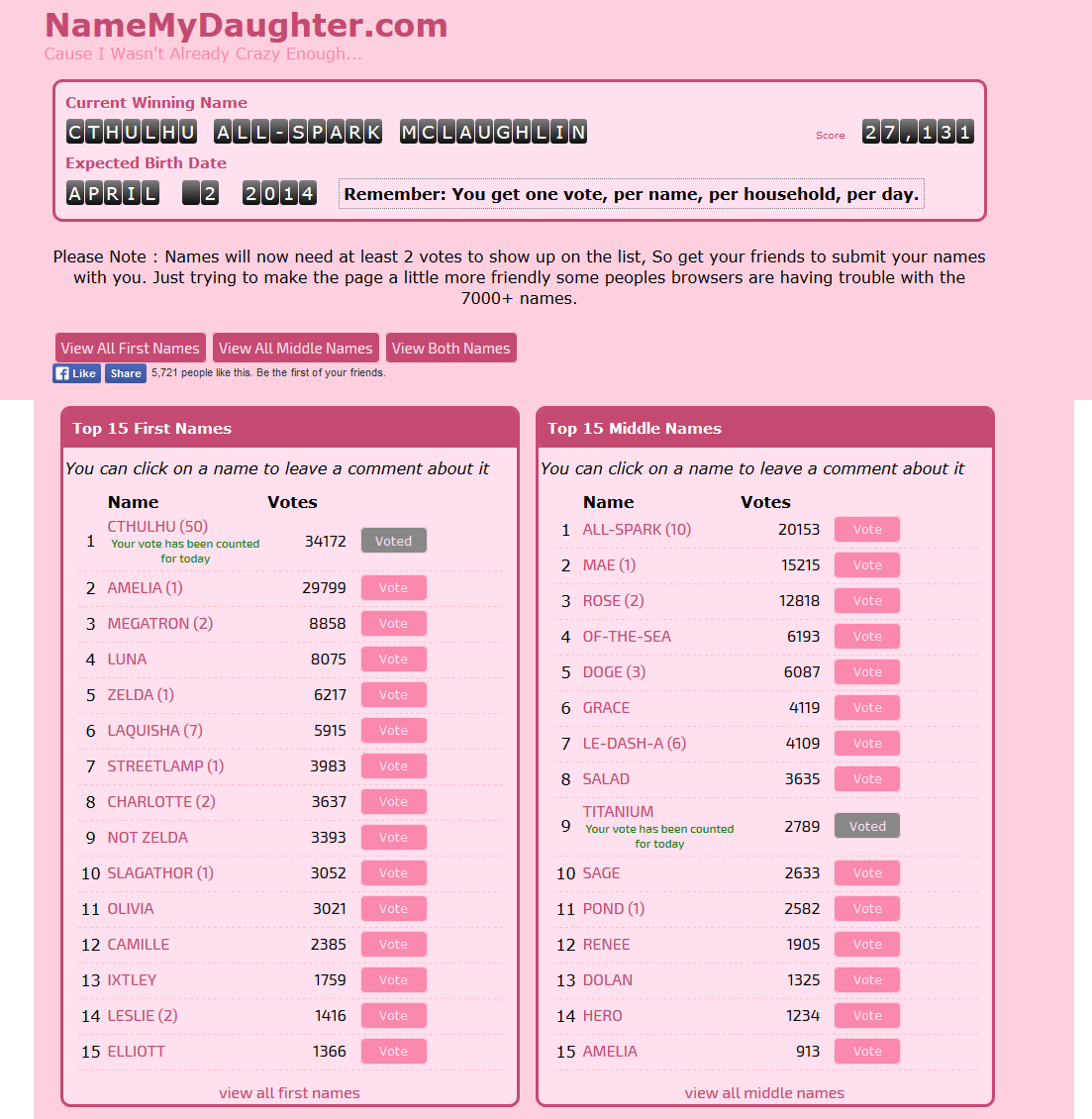This screenshot has width=1092, height=1119.
Task: Vote for the first name MEGATRON
Action: [x=393, y=624]
